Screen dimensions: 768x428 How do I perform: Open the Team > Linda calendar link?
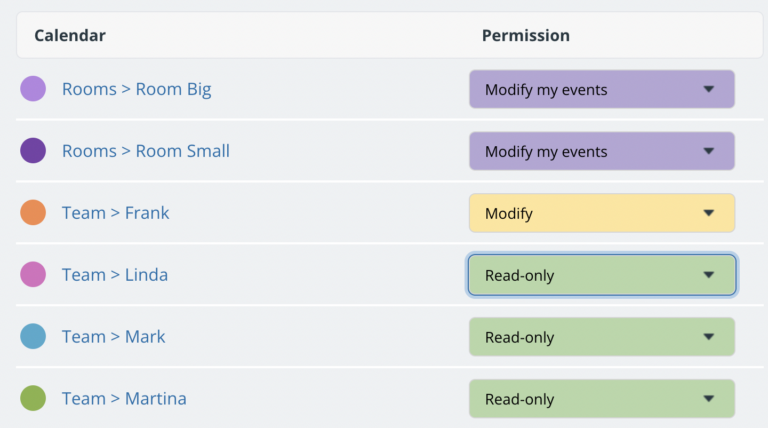pyautogui.click(x=115, y=275)
